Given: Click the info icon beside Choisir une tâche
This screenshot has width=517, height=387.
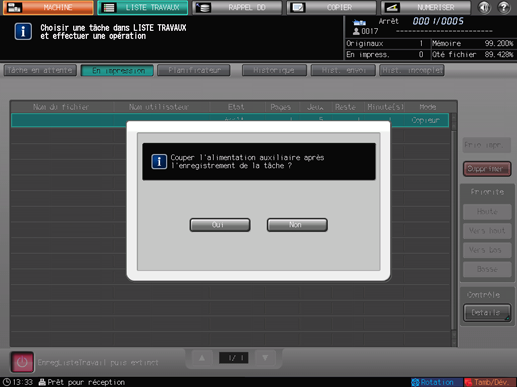Looking at the screenshot, I should click(x=23, y=32).
